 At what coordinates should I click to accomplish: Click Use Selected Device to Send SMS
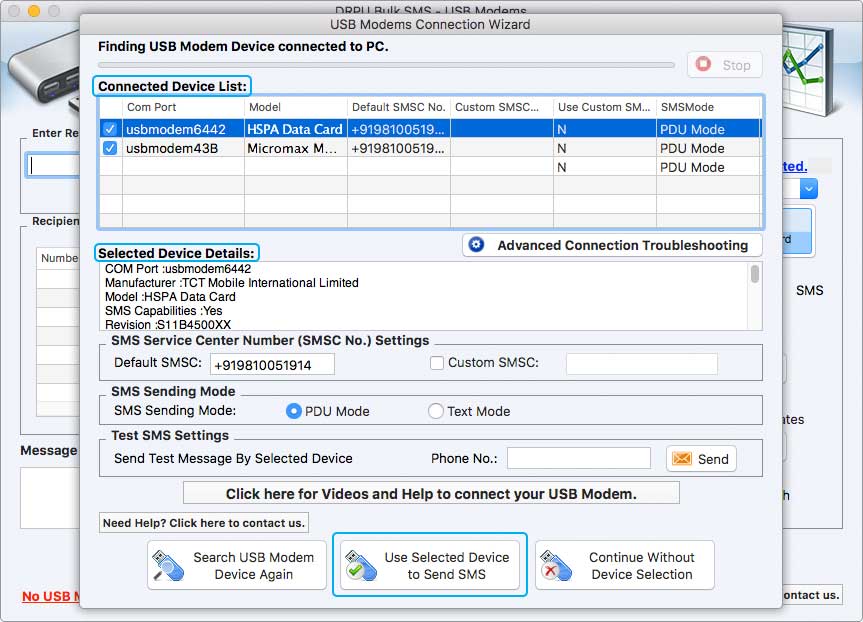click(x=430, y=565)
